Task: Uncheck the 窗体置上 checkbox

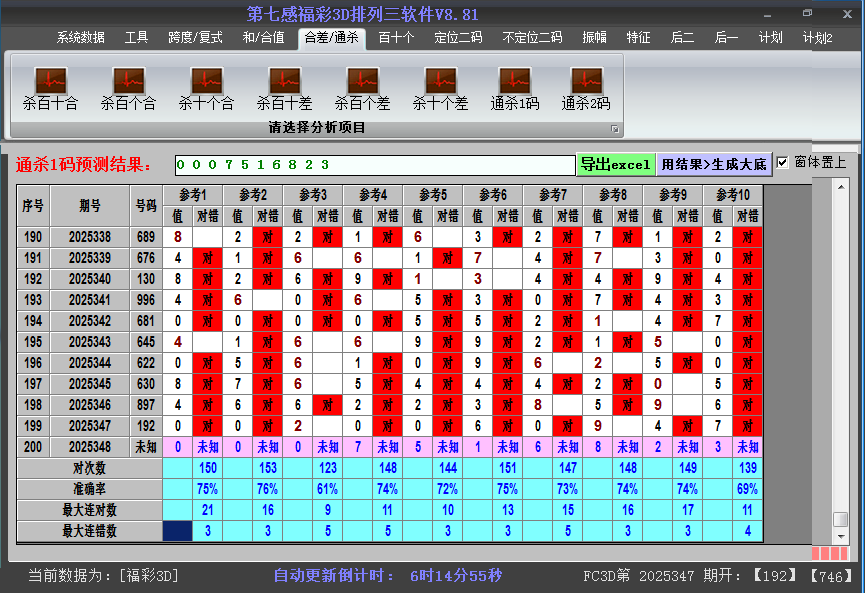Action: (x=783, y=162)
